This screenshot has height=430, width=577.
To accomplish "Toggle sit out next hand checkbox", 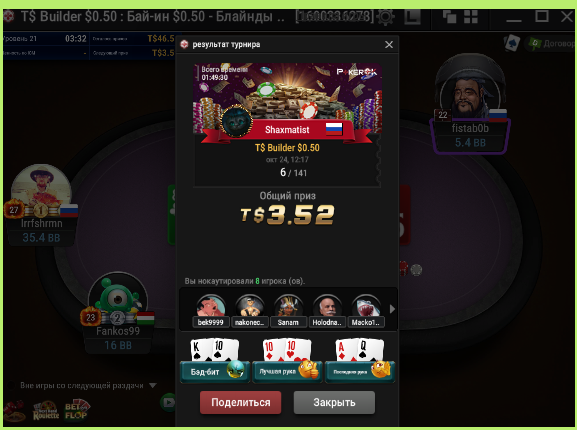I will (12, 385).
